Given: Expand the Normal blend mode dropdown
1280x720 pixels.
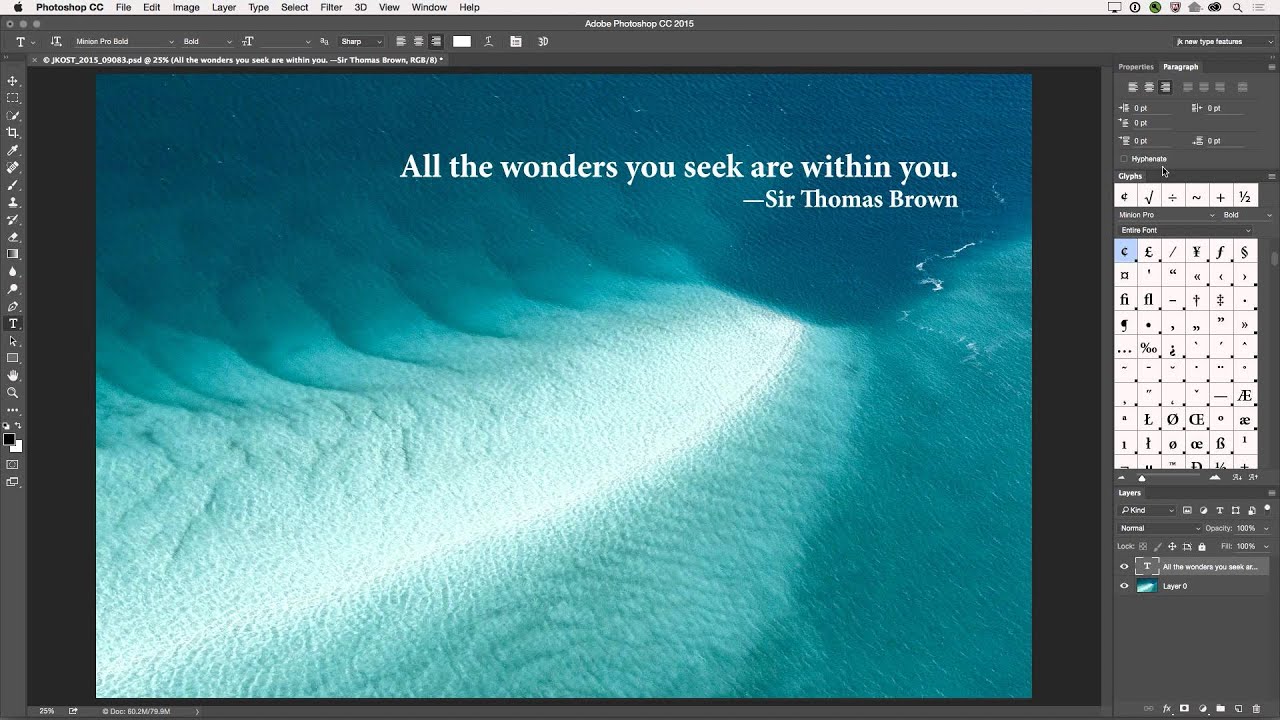Looking at the screenshot, I should (1159, 528).
